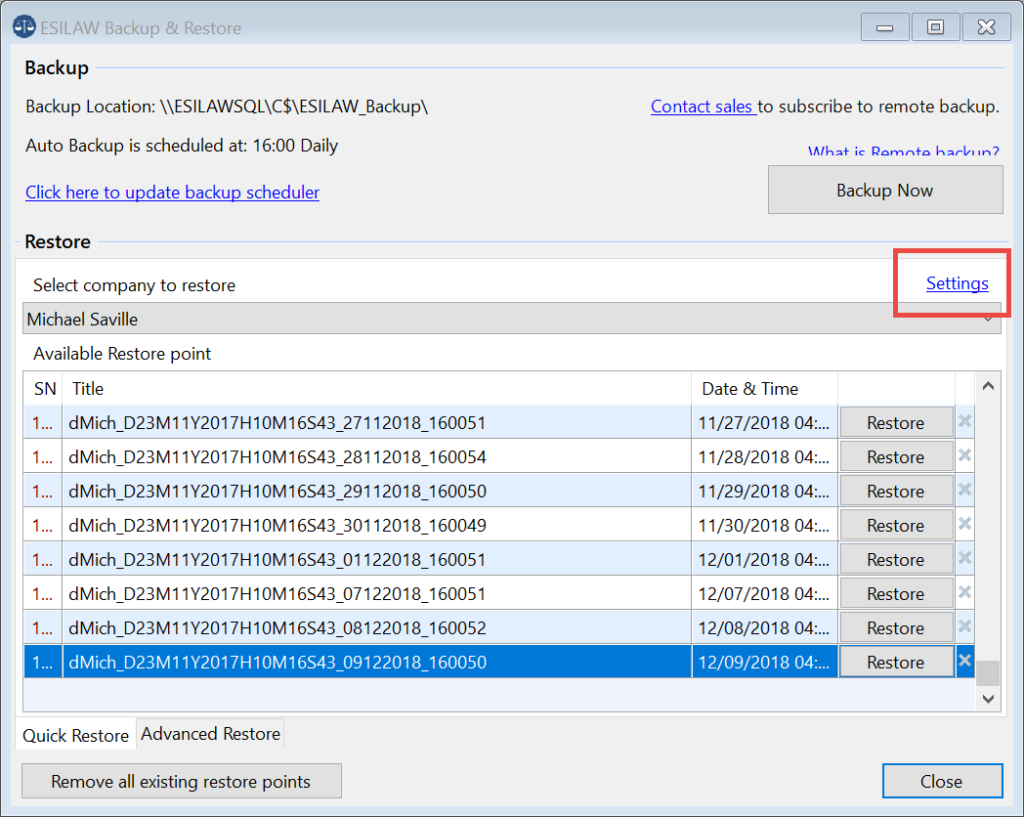Image resolution: width=1024 pixels, height=817 pixels.
Task: Close the window with title bar X
Action: coord(986,27)
